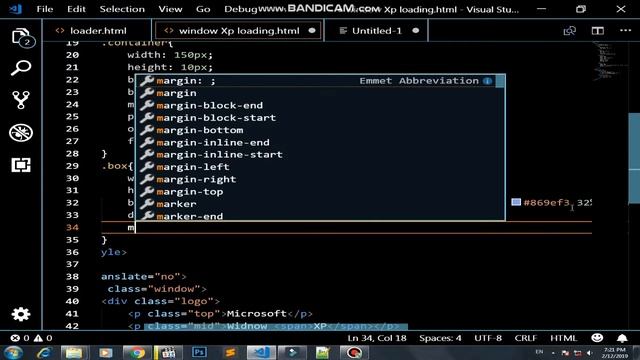
Task: Open the Edit menu
Action: [x=76, y=9]
